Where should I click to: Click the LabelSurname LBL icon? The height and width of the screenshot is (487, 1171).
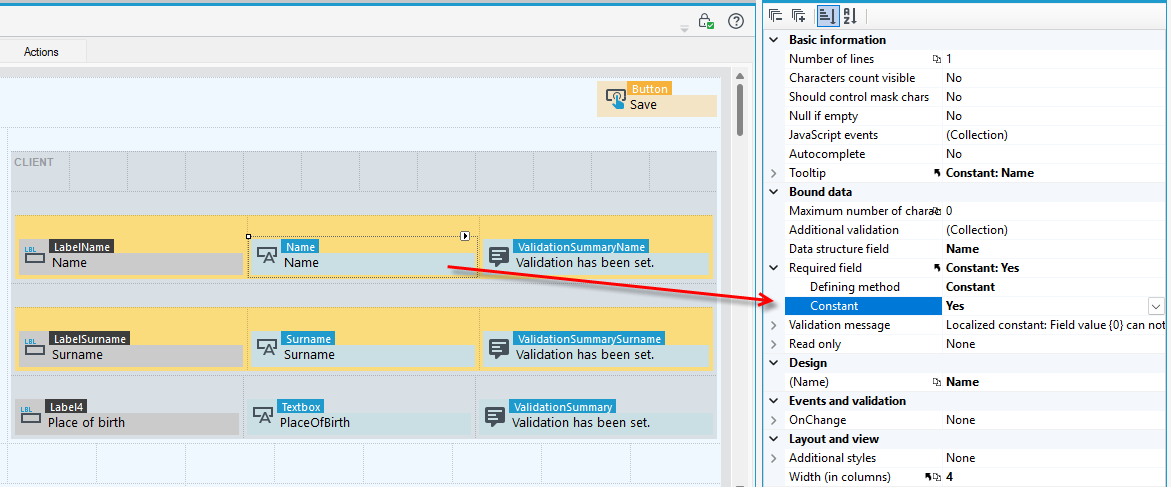(33, 347)
